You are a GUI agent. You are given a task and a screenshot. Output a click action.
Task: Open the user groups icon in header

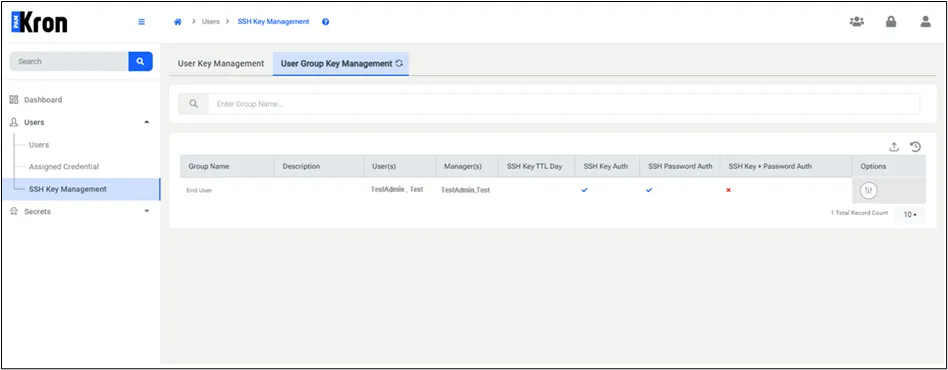(x=857, y=22)
